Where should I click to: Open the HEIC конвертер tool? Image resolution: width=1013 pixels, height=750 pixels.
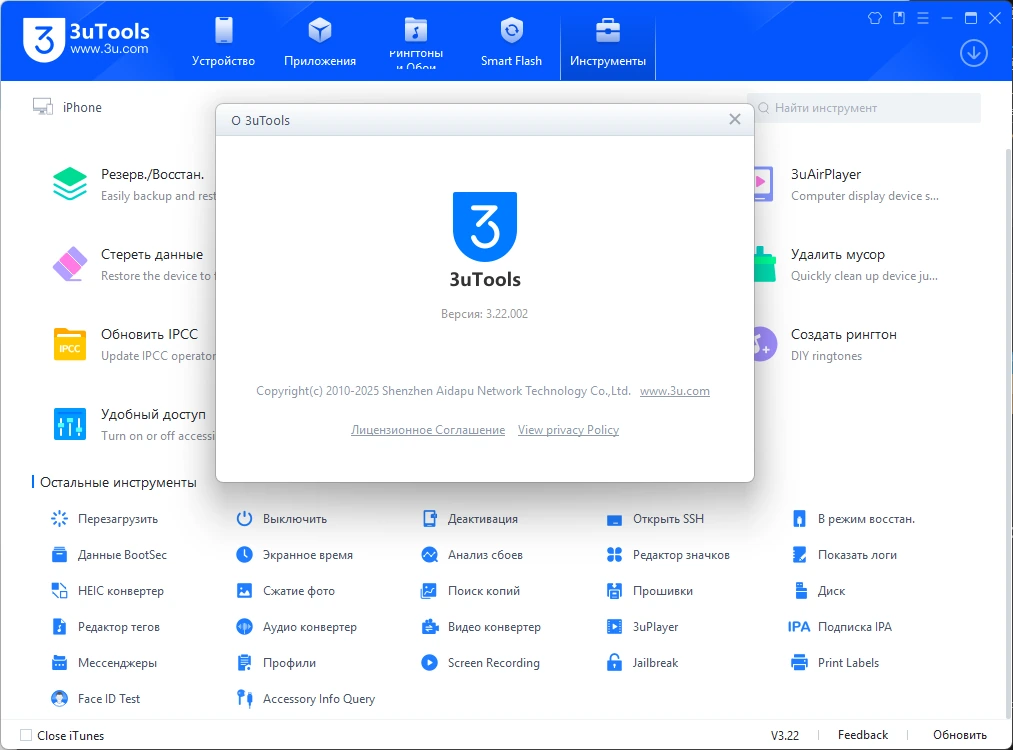tap(108, 590)
